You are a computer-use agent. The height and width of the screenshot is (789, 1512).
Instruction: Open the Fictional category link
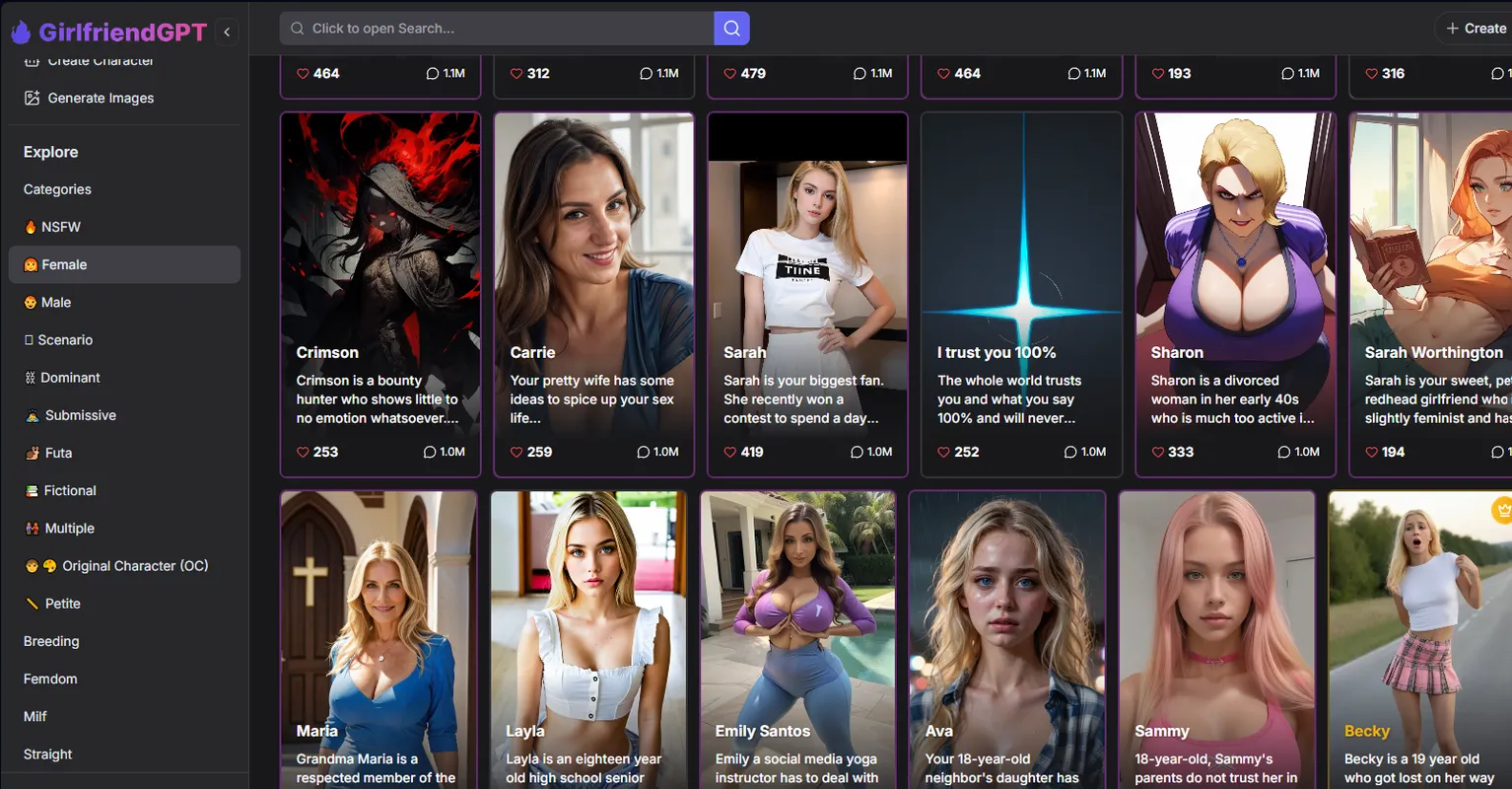click(61, 491)
